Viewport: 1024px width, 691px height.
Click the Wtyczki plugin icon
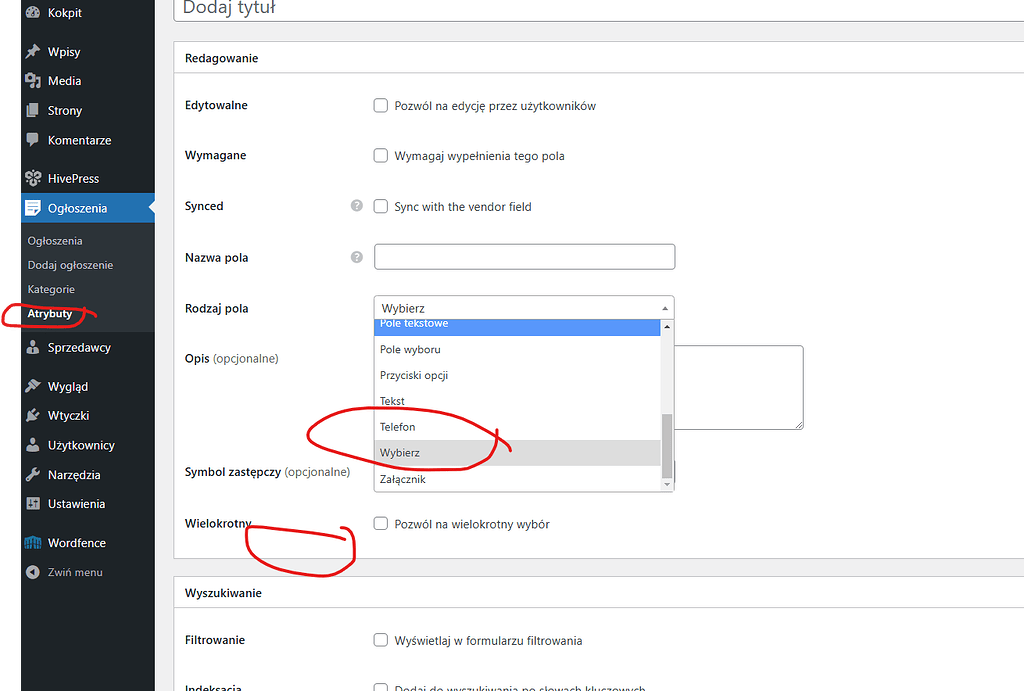[31, 415]
